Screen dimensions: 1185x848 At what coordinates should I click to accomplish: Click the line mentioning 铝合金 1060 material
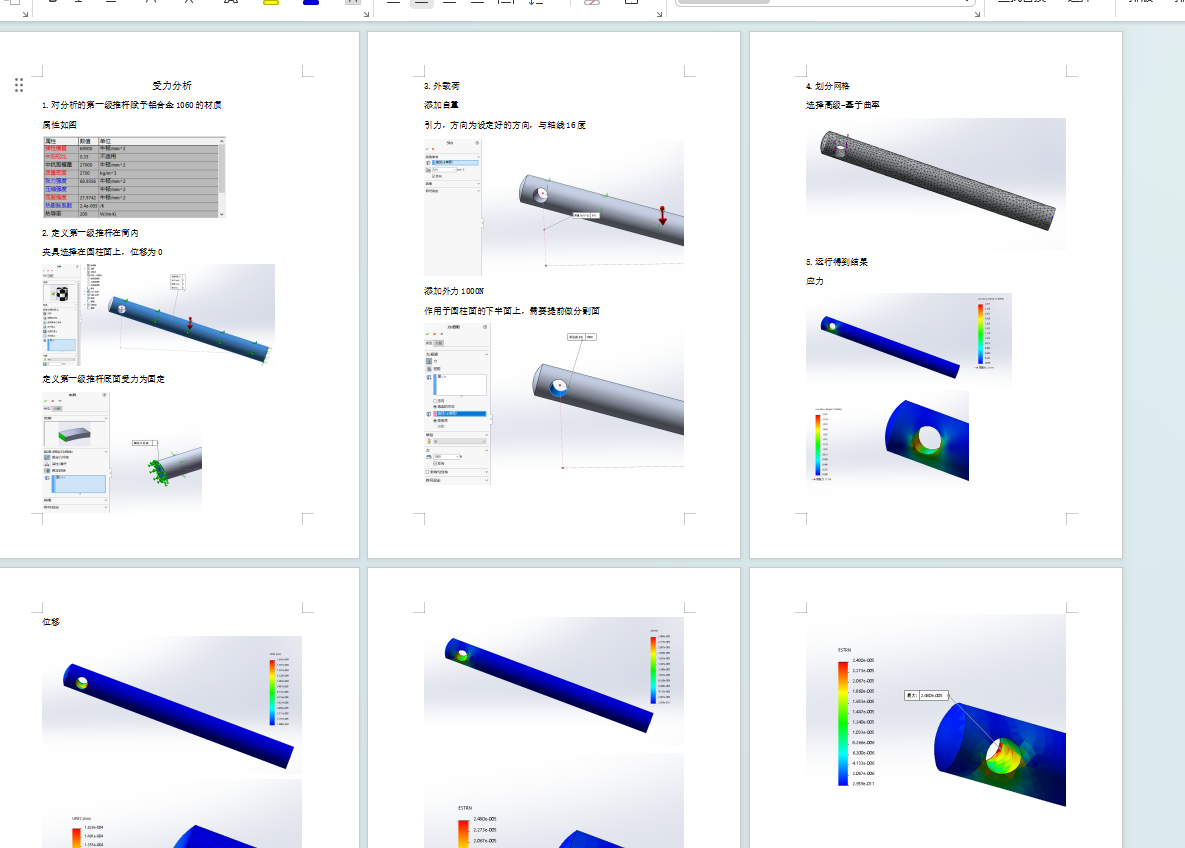131,105
